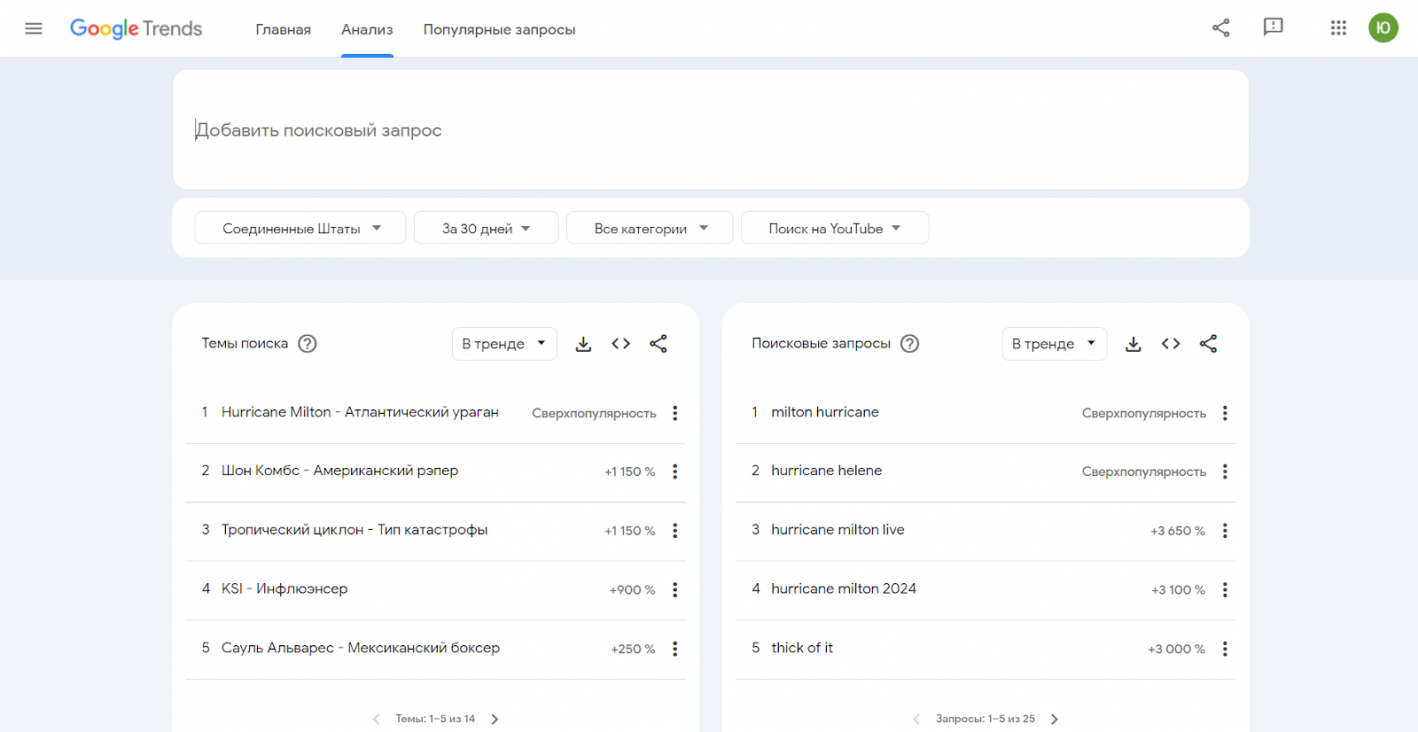Open the Популярные запросы tab
Screen dimensions: 1418x732
(x=499, y=30)
